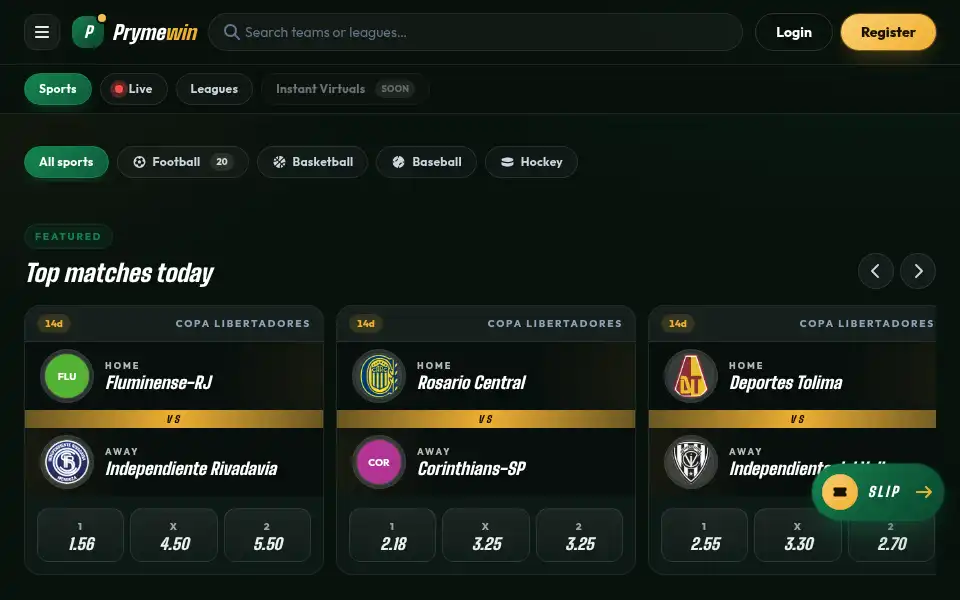
Task: Bet draw at 4.50
Action: (174, 534)
